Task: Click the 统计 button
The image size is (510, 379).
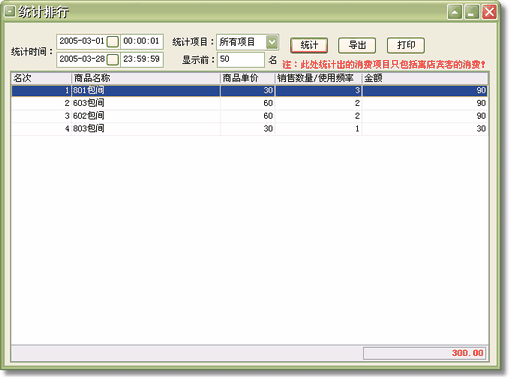Action: [309, 45]
